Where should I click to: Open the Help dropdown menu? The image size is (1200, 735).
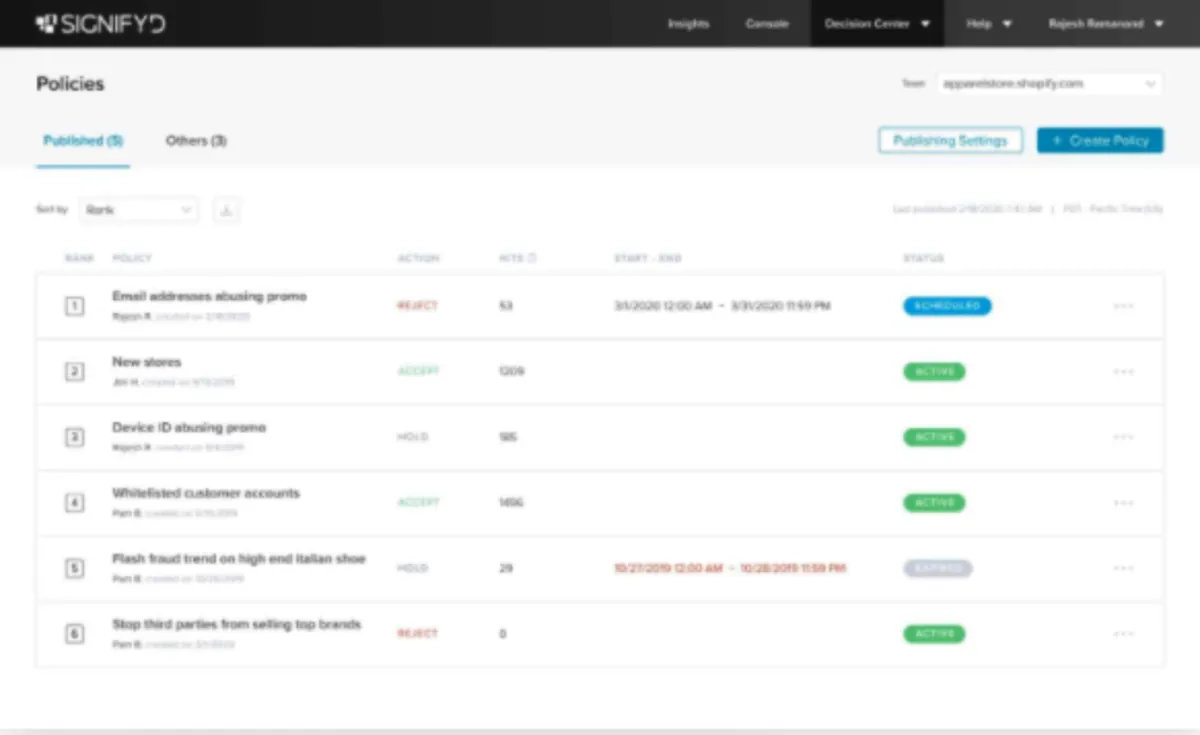pyautogui.click(x=989, y=23)
